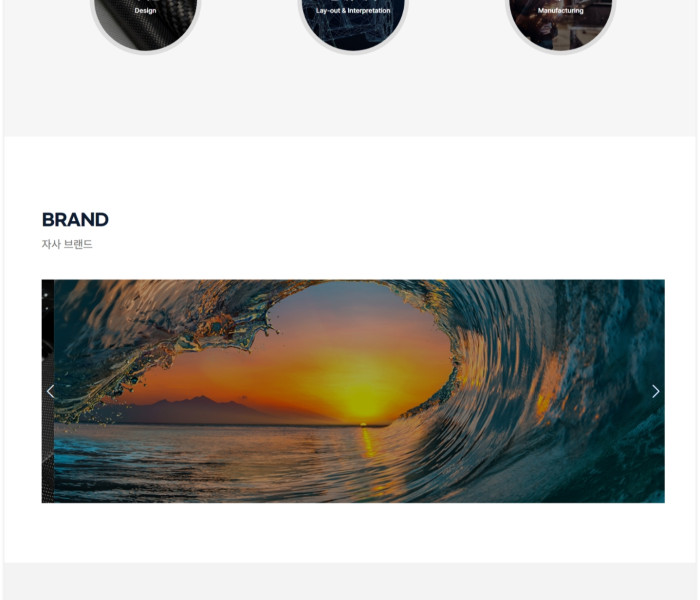This screenshot has height=600, width=700.
Task: Select the BRAND section heading
Action: pos(75,220)
